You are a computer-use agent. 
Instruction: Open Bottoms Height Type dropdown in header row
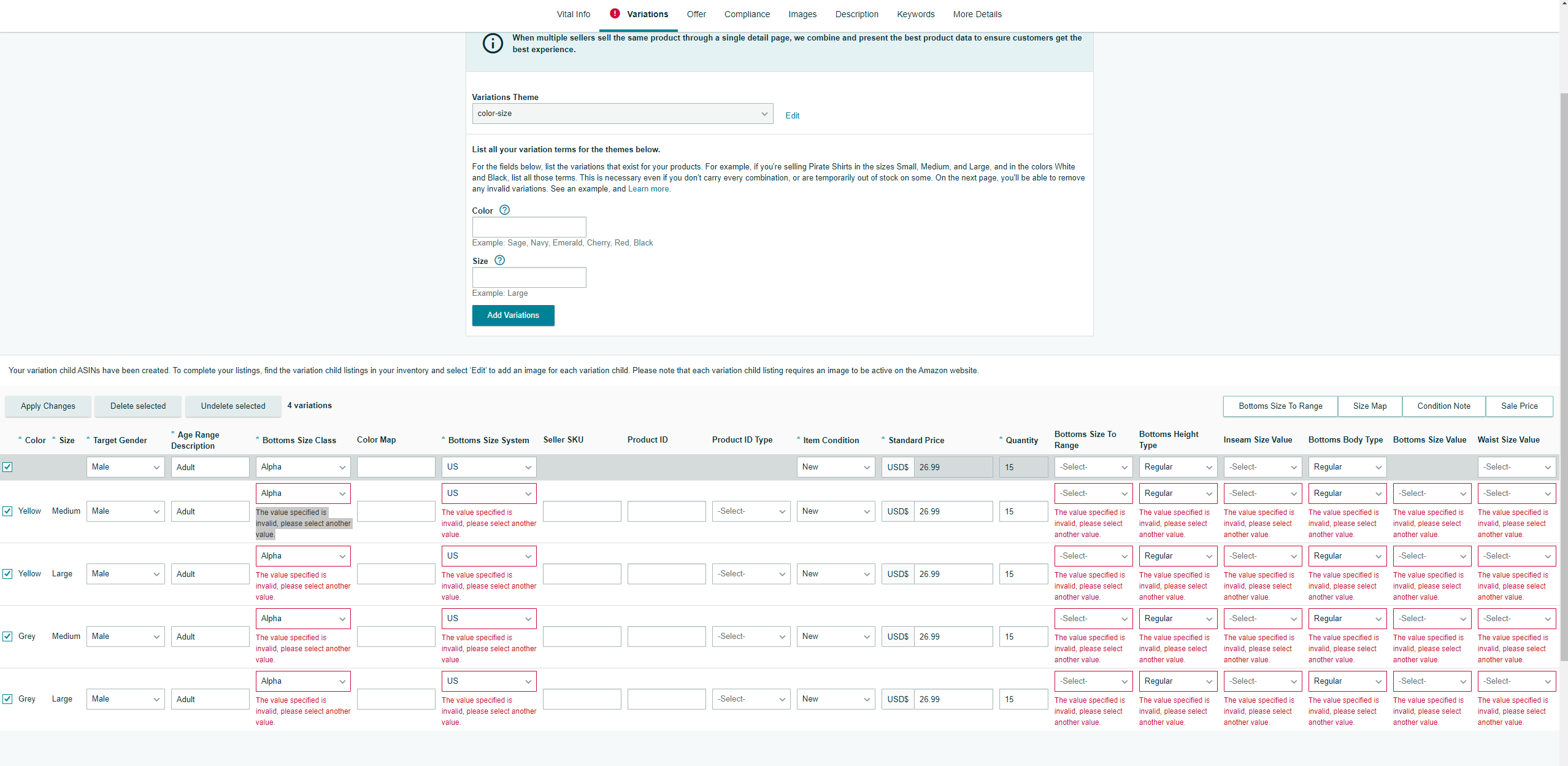[x=1178, y=467]
